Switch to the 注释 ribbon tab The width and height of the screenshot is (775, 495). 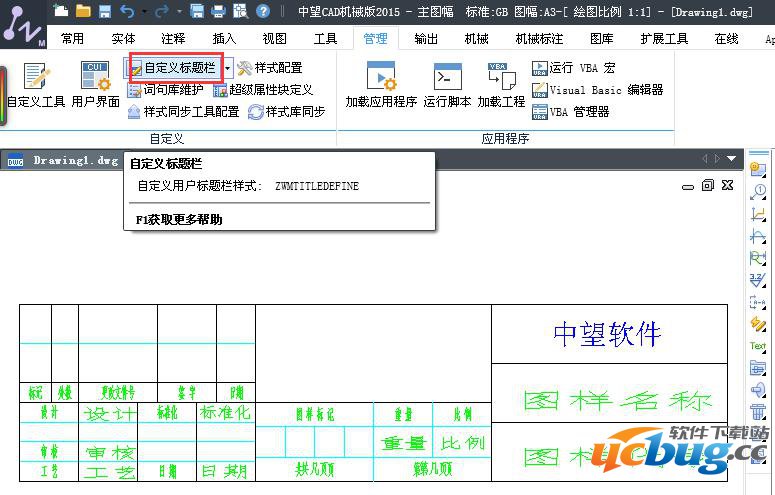173,38
